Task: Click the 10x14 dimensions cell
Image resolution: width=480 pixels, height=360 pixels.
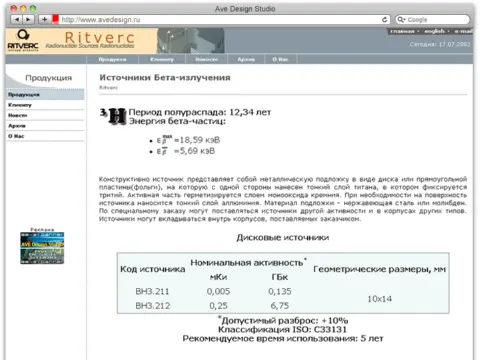Action: [379, 299]
